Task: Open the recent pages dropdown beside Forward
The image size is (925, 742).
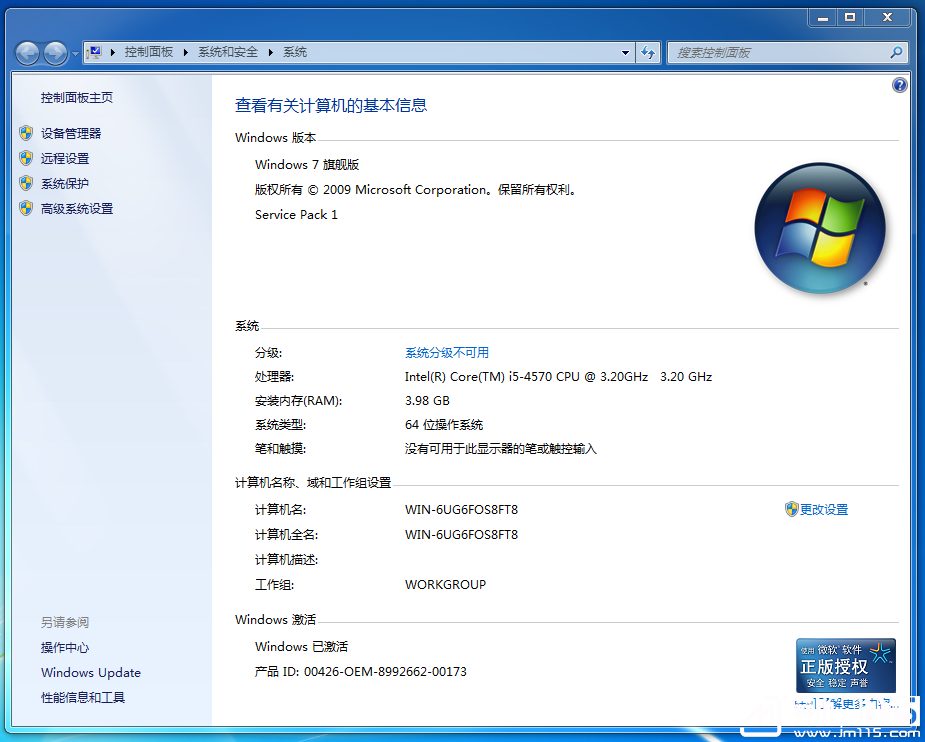Action: tap(75, 54)
